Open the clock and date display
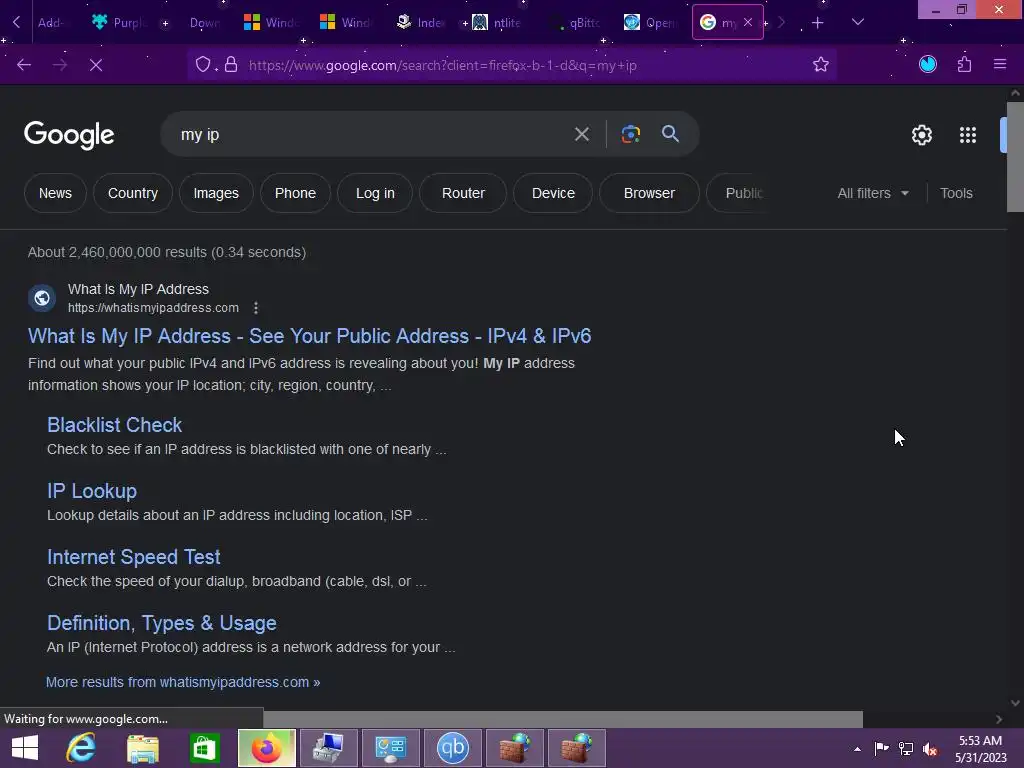Viewport: 1024px width, 768px height. [980, 749]
